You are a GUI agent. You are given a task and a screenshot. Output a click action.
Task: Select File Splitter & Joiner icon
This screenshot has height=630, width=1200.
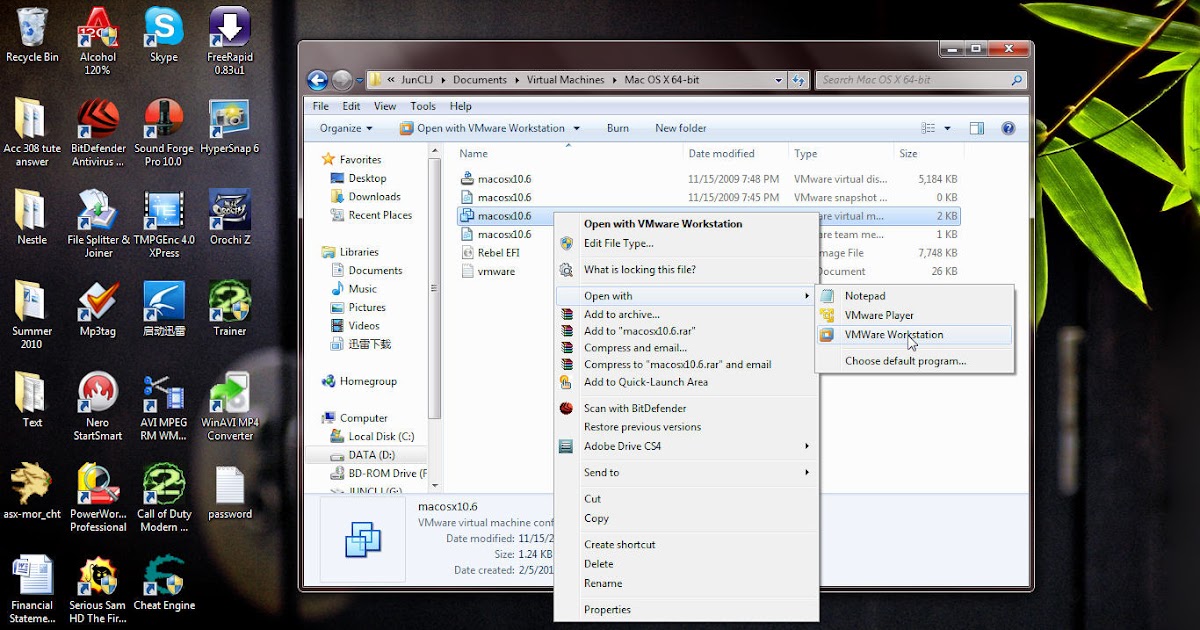click(x=98, y=224)
